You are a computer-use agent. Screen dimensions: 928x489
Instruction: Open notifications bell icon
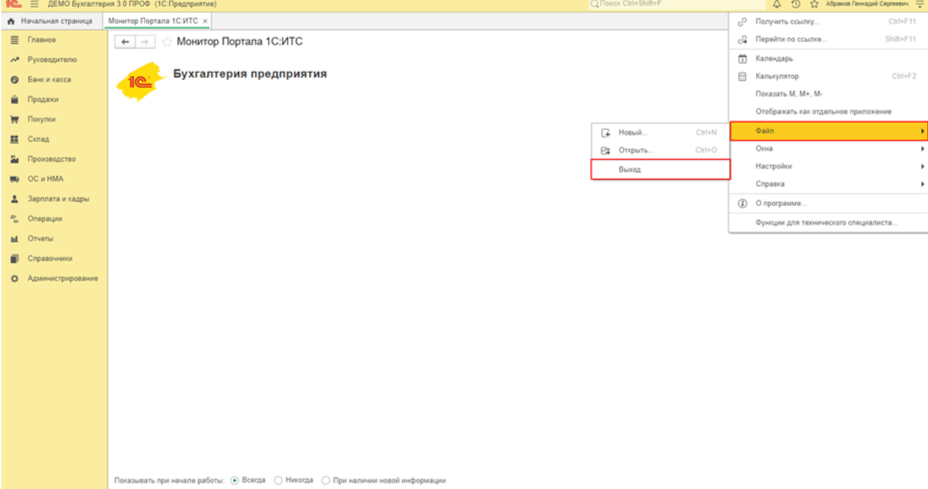[776, 4]
